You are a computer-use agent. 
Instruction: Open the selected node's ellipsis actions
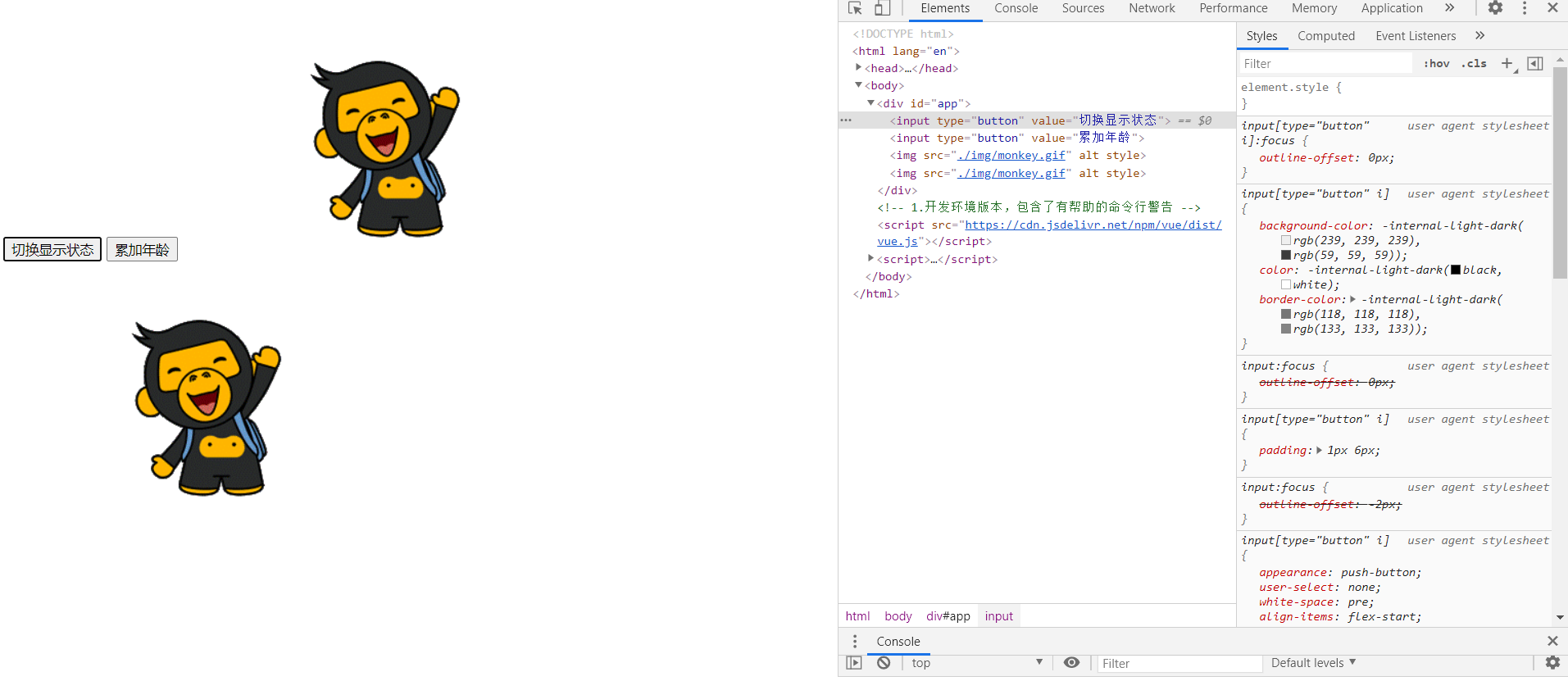846,120
